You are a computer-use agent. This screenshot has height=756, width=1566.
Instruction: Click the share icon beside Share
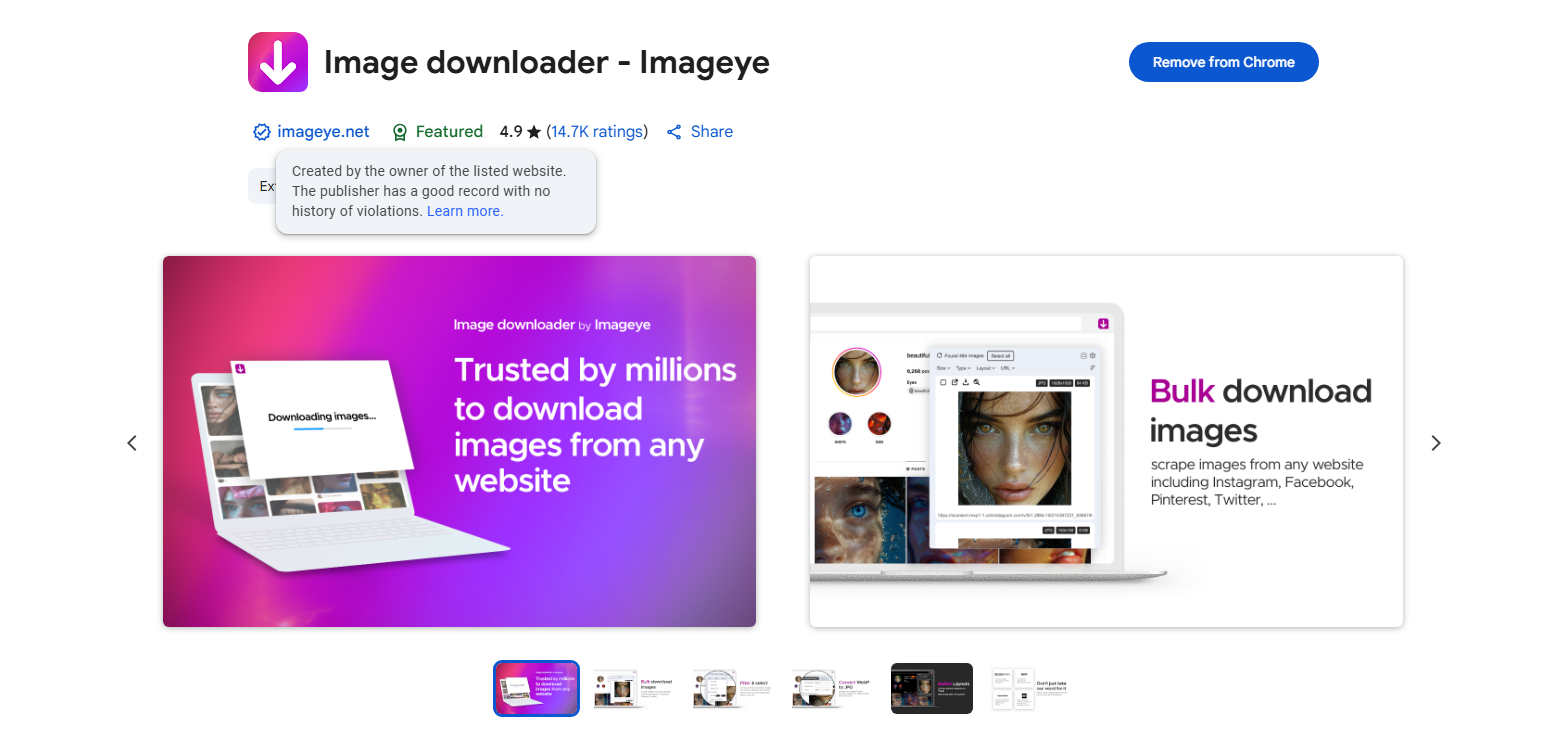point(674,132)
